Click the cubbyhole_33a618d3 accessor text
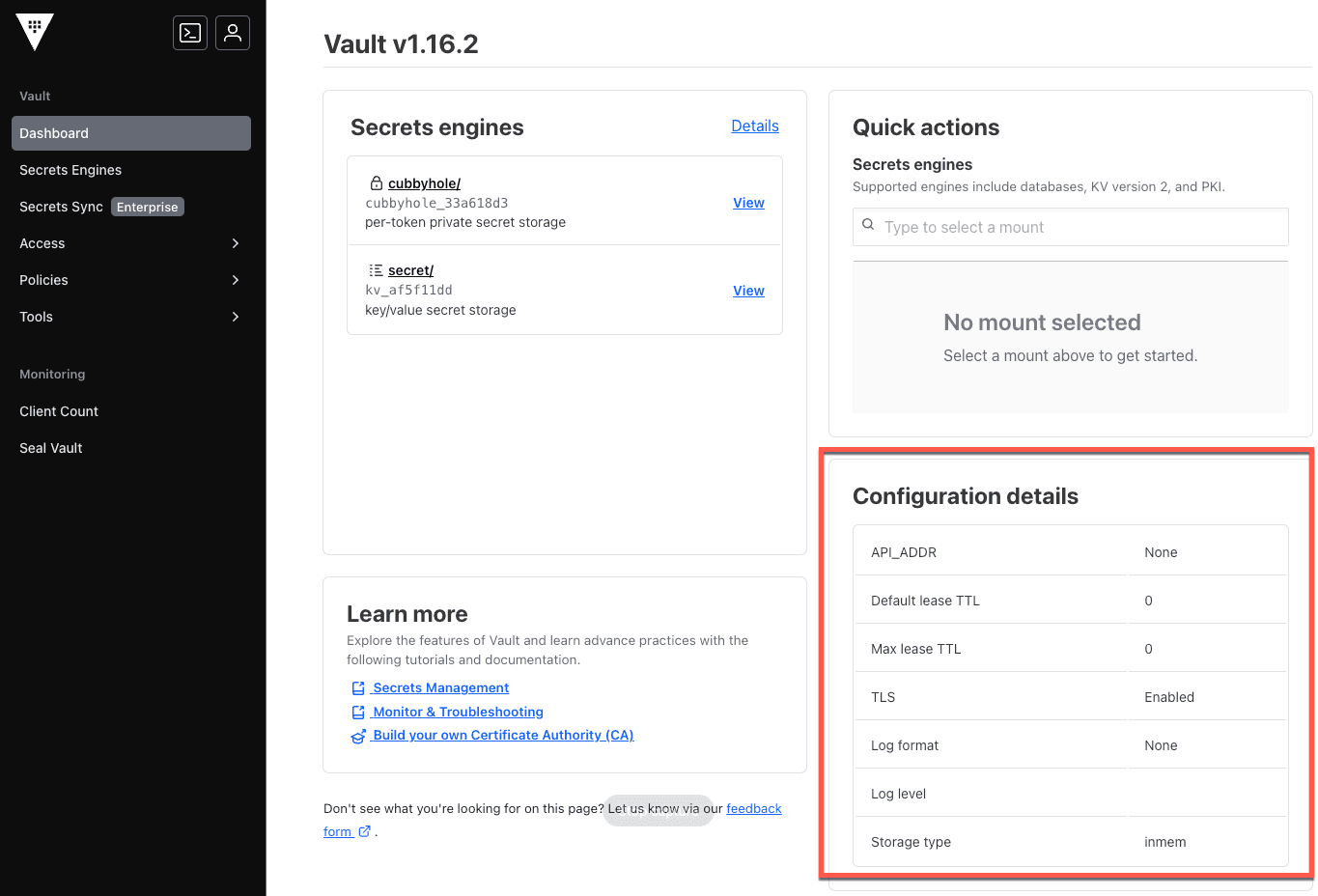 click(x=436, y=203)
